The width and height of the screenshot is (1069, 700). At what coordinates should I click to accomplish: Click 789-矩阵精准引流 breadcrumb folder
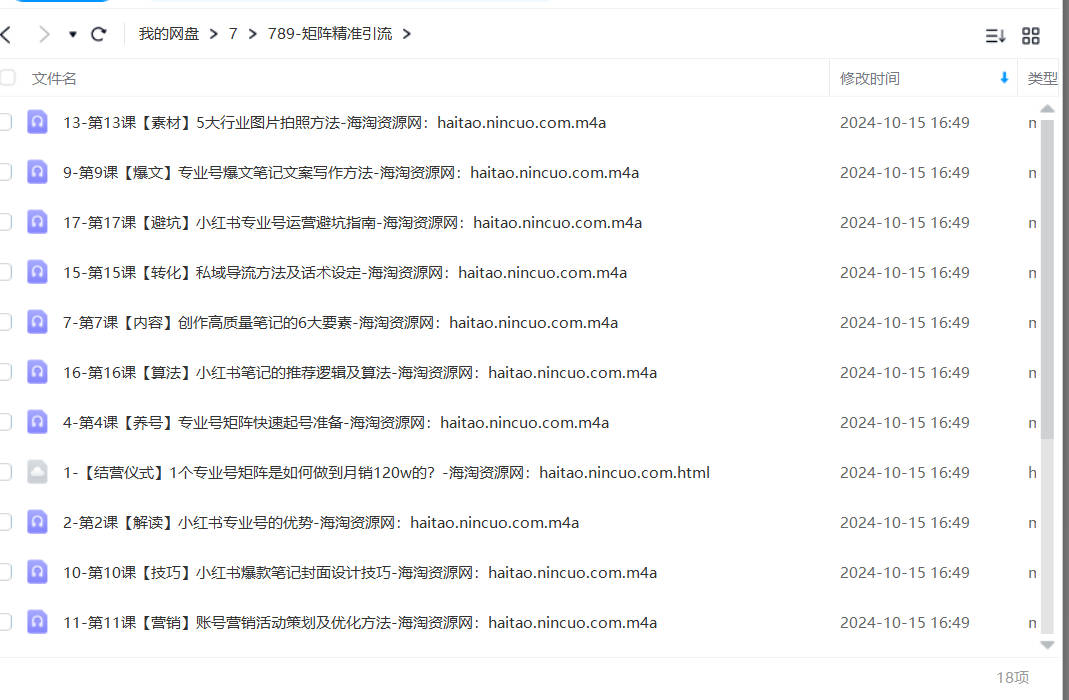(x=330, y=34)
